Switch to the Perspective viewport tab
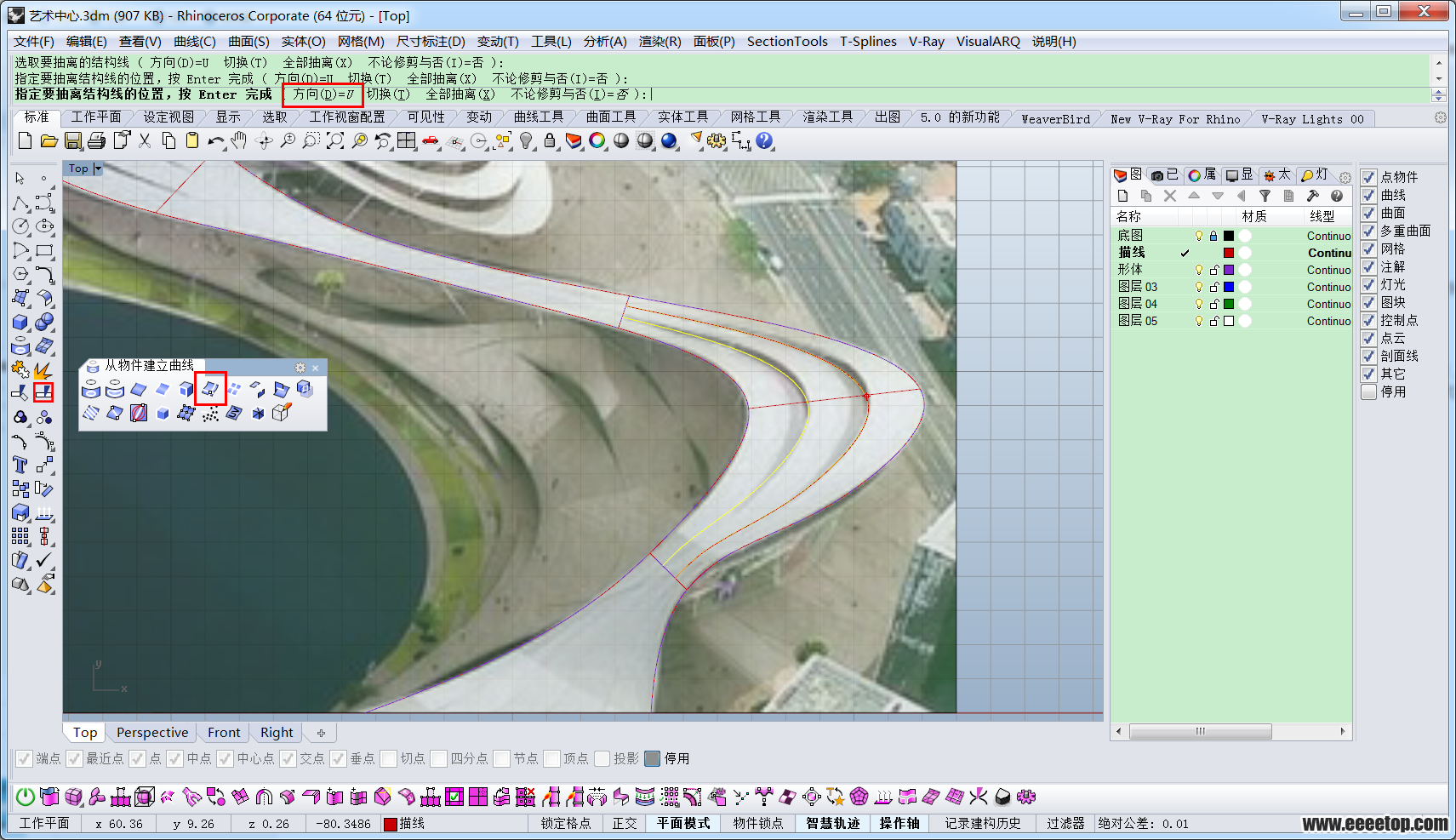The height and width of the screenshot is (840, 1456). coord(152,732)
